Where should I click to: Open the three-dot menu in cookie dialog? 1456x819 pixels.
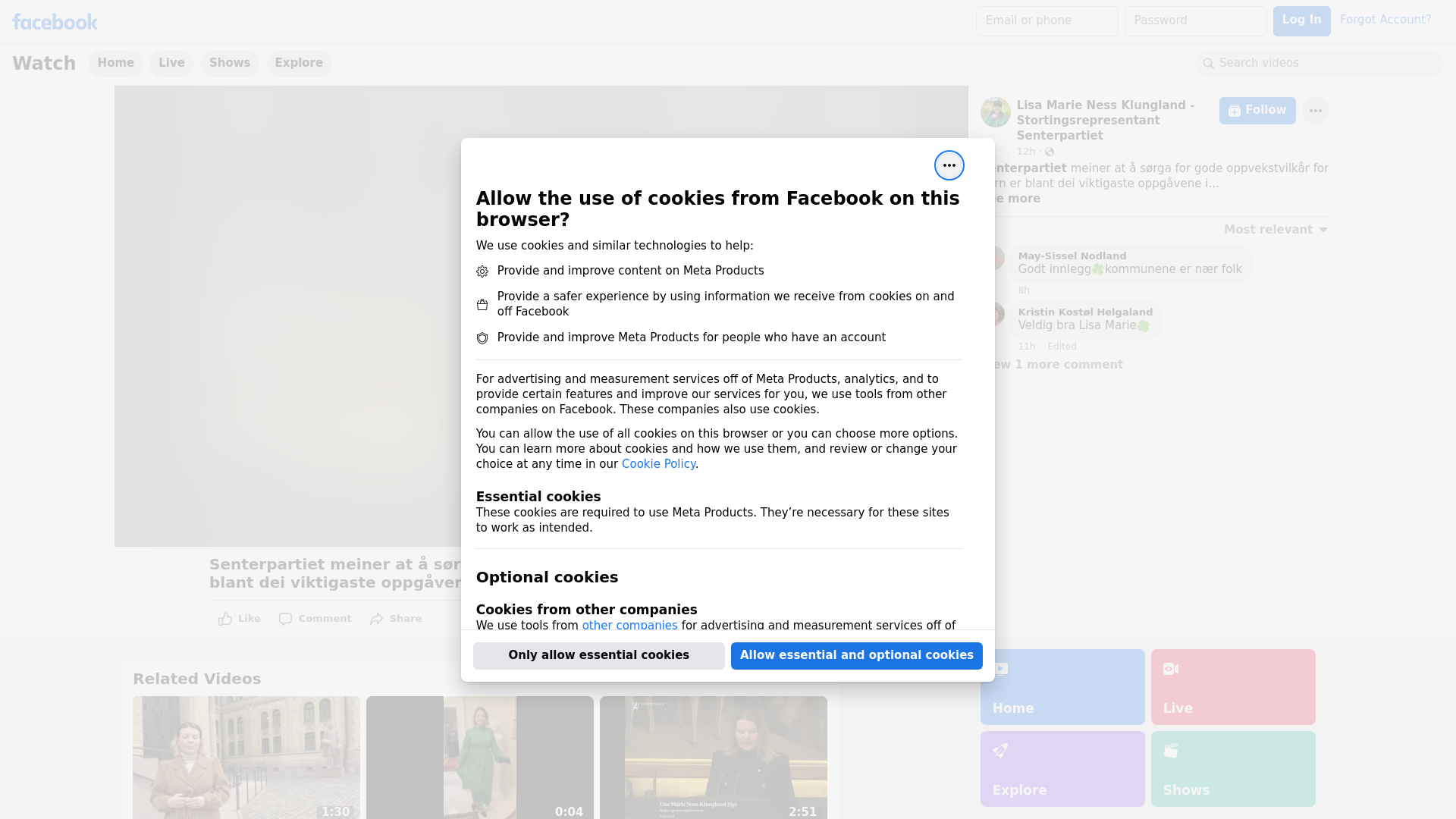click(949, 165)
